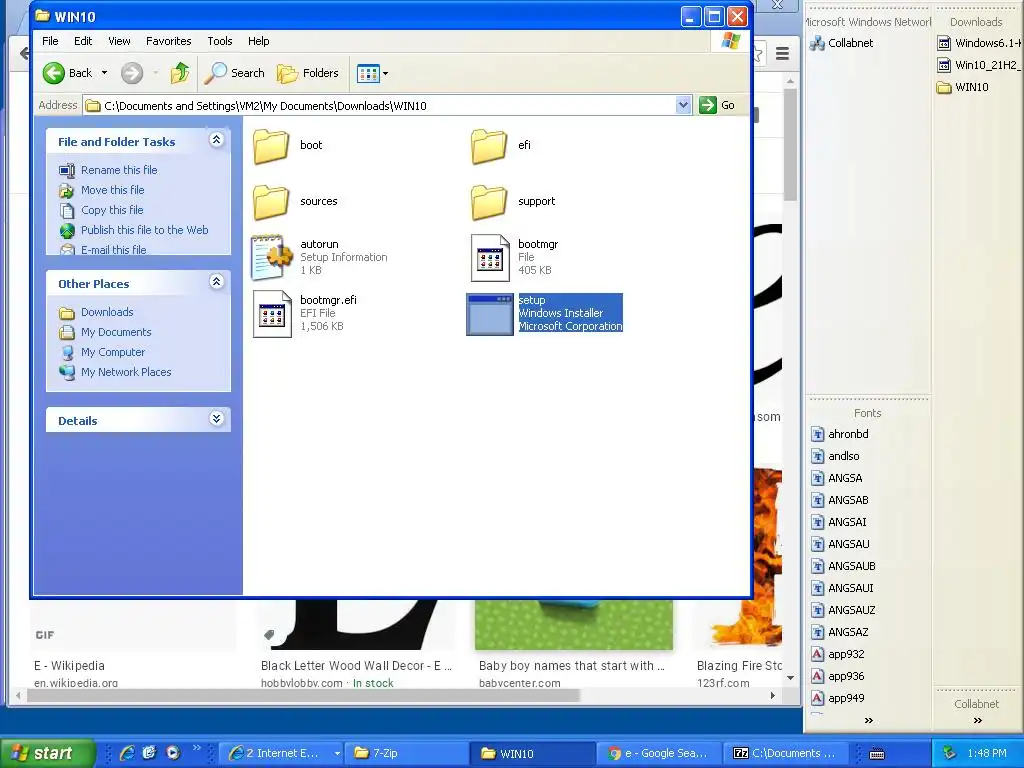Click the Go button

coord(717,105)
